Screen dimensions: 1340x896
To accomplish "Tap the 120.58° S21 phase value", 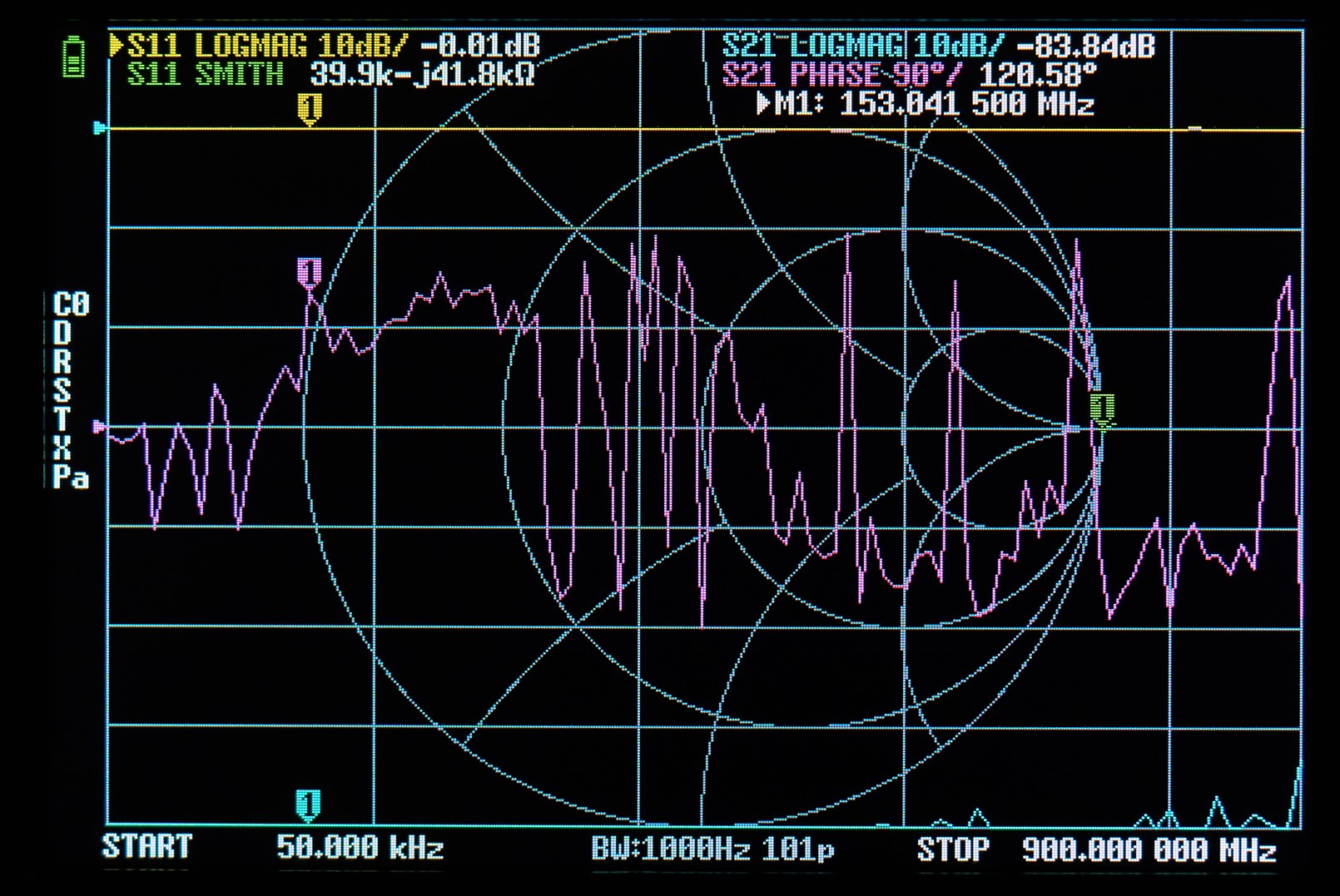I will [x=1038, y=75].
